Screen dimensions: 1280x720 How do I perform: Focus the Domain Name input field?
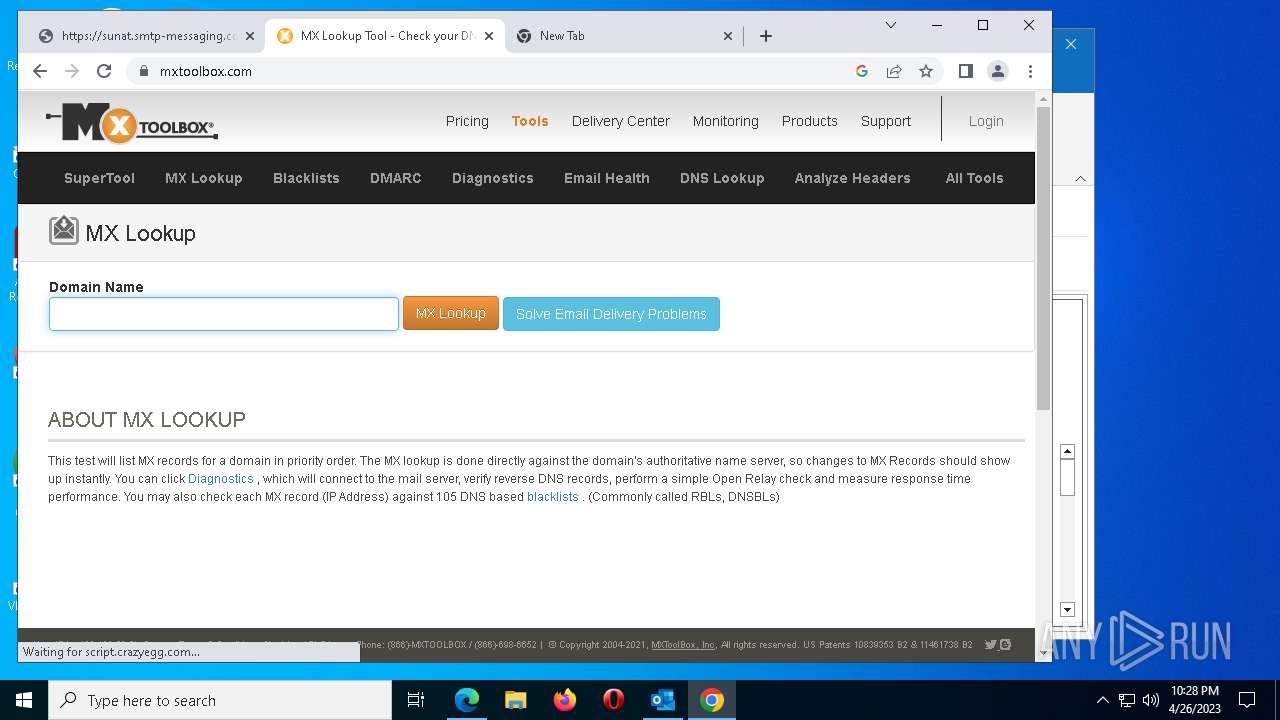coord(224,314)
